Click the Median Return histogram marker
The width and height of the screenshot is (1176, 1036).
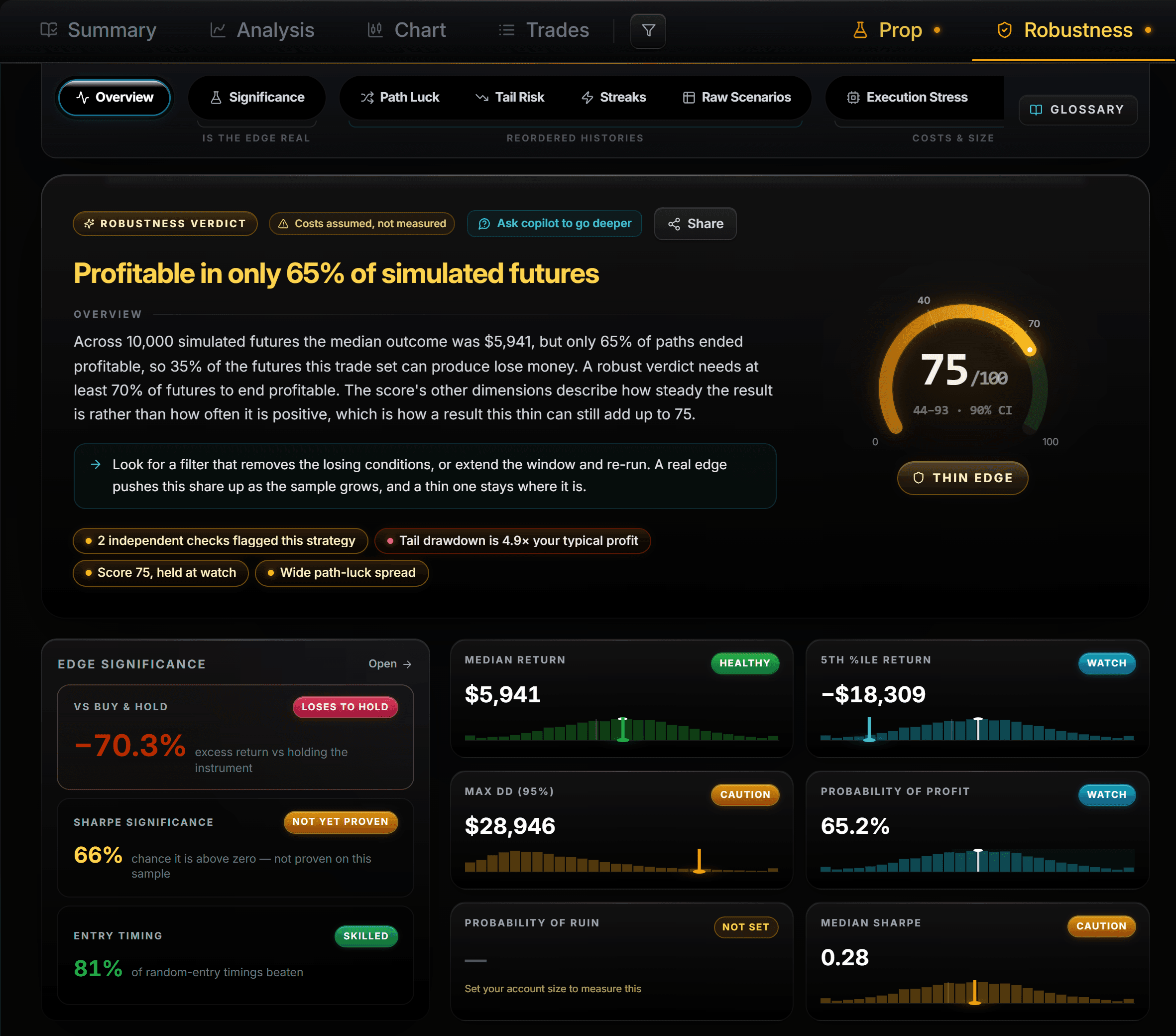click(x=622, y=729)
